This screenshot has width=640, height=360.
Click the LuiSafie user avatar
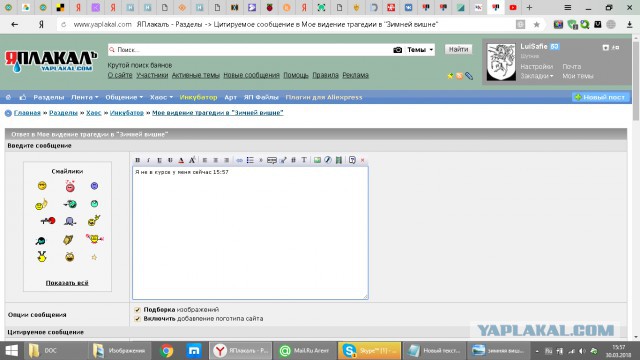pos(501,62)
